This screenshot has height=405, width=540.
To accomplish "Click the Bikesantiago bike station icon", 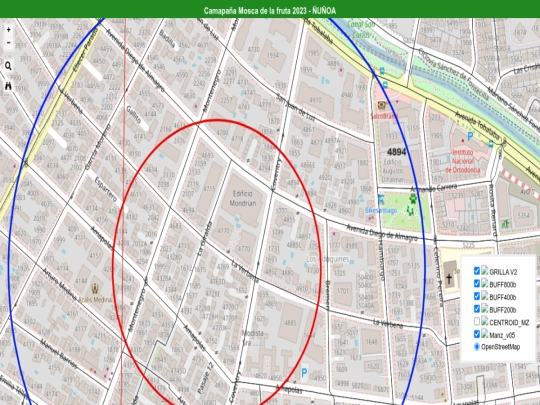I will click(x=381, y=199).
